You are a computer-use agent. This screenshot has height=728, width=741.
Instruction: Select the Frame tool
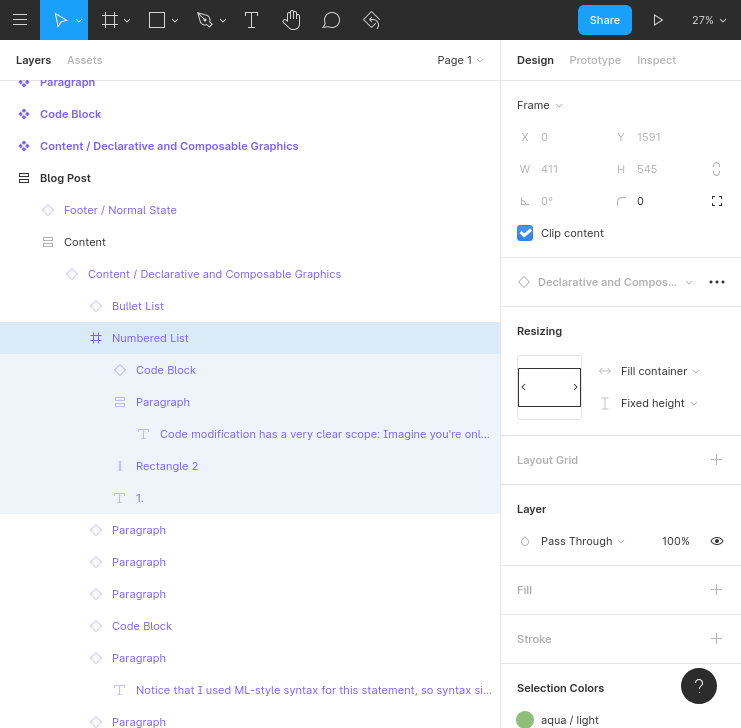coord(110,20)
